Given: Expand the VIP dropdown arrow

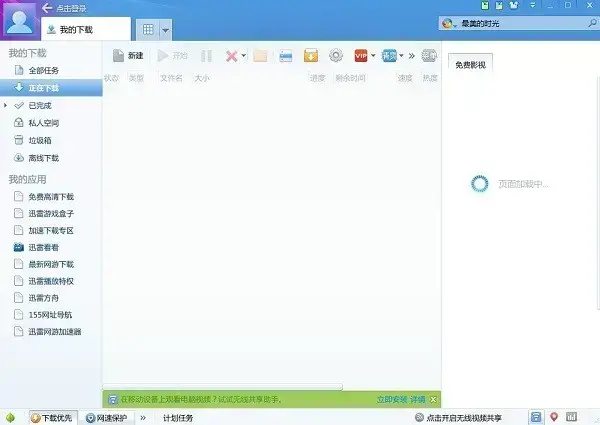Looking at the screenshot, I should [x=373, y=56].
